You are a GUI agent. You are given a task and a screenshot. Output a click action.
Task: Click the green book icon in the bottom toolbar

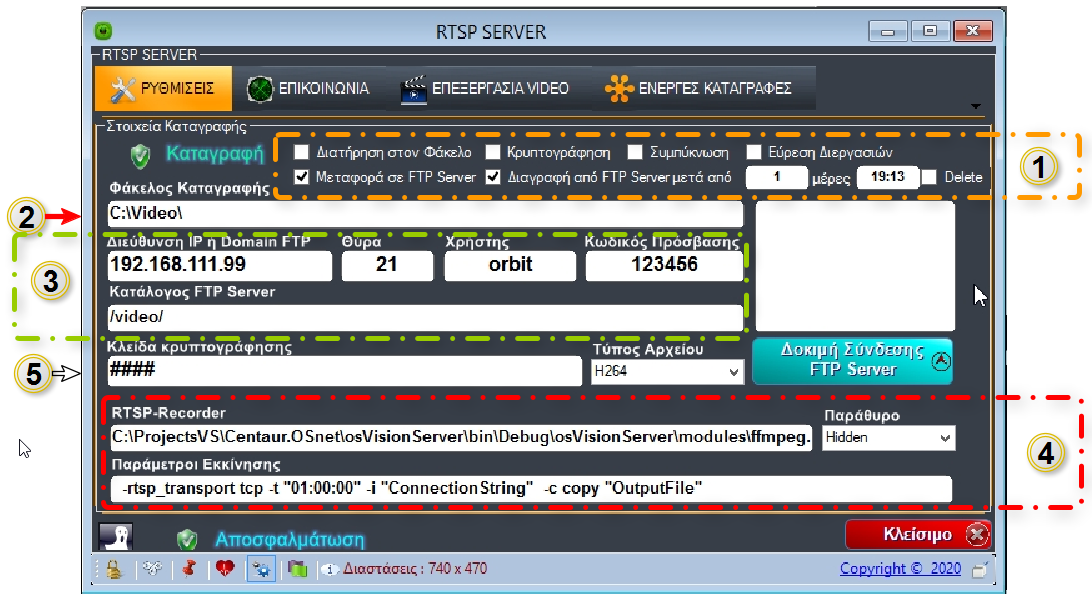(297, 569)
